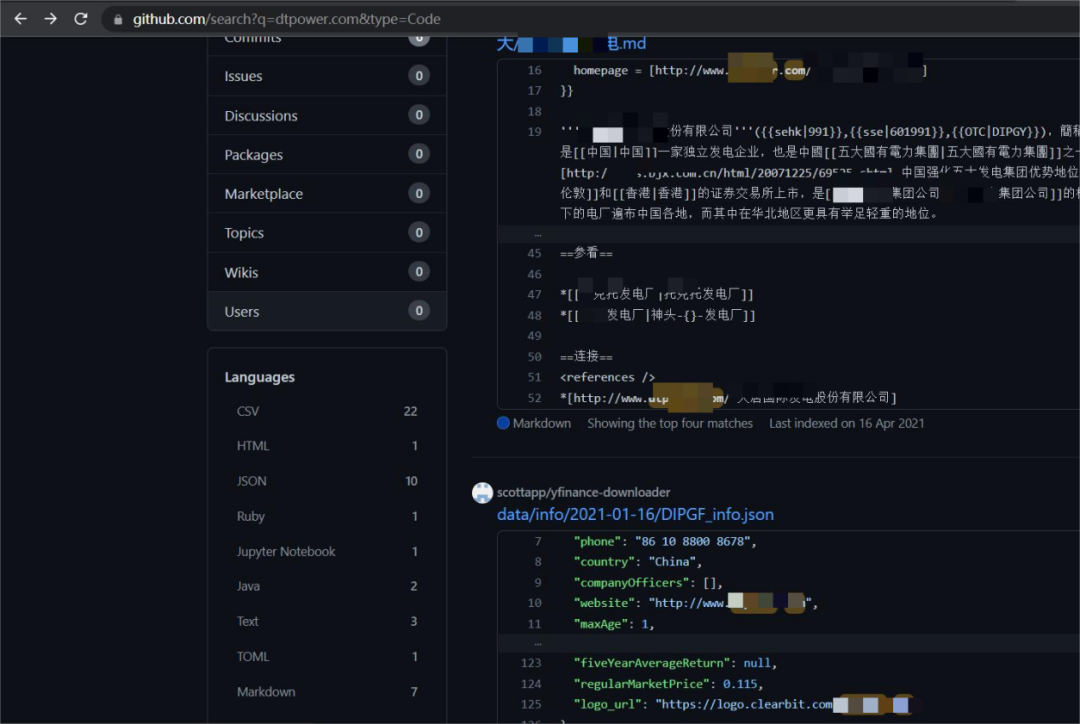
Task: Click the "phone" line in JSON snippet
Action: tap(665, 541)
